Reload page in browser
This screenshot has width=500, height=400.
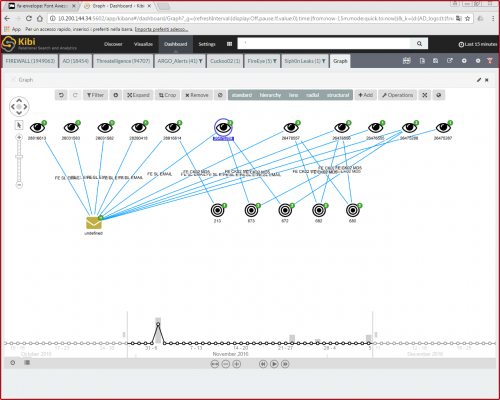(29, 18)
